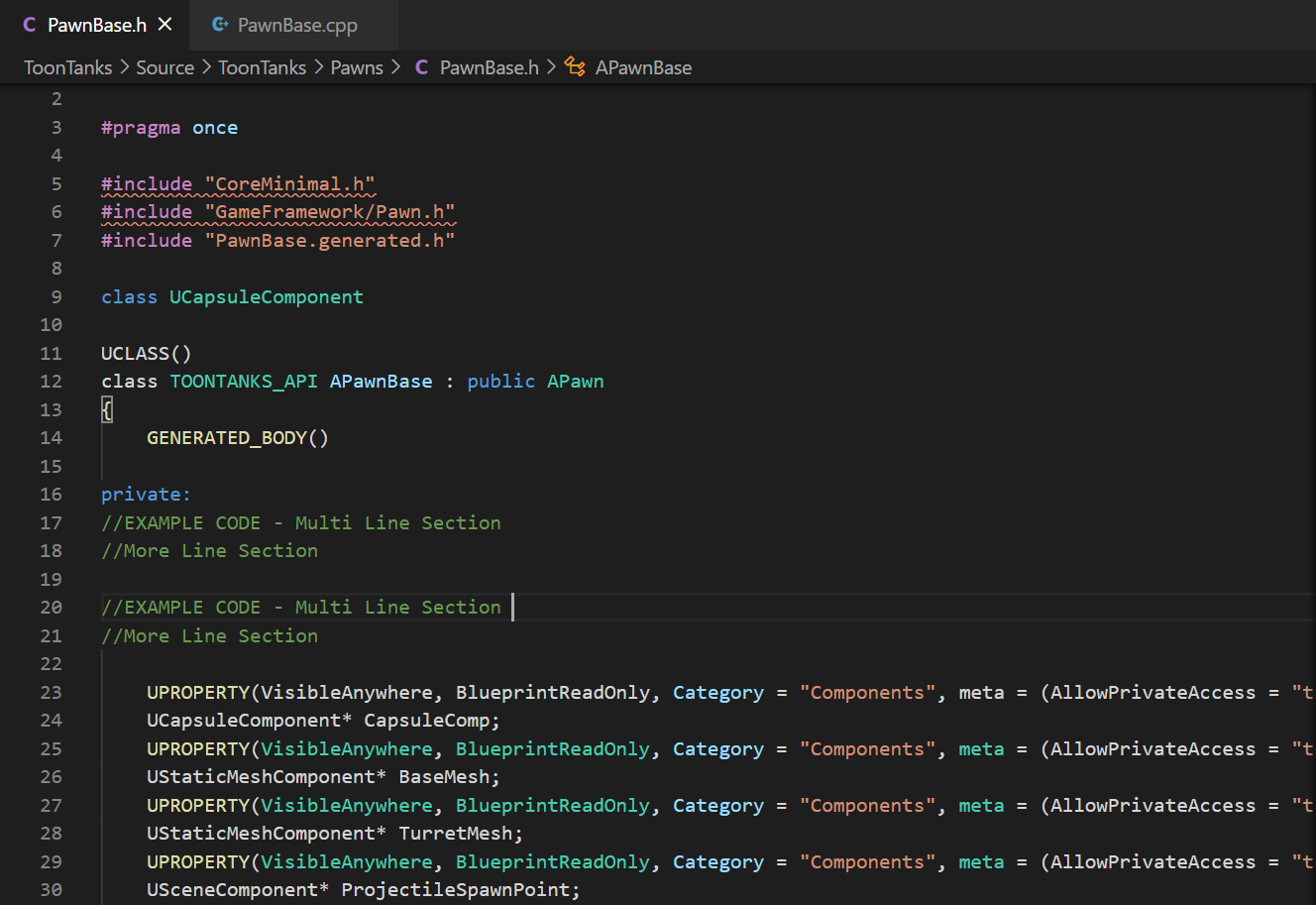Click the UCapsuleComponent forward declaration
The image size is (1316, 905).
[266, 296]
